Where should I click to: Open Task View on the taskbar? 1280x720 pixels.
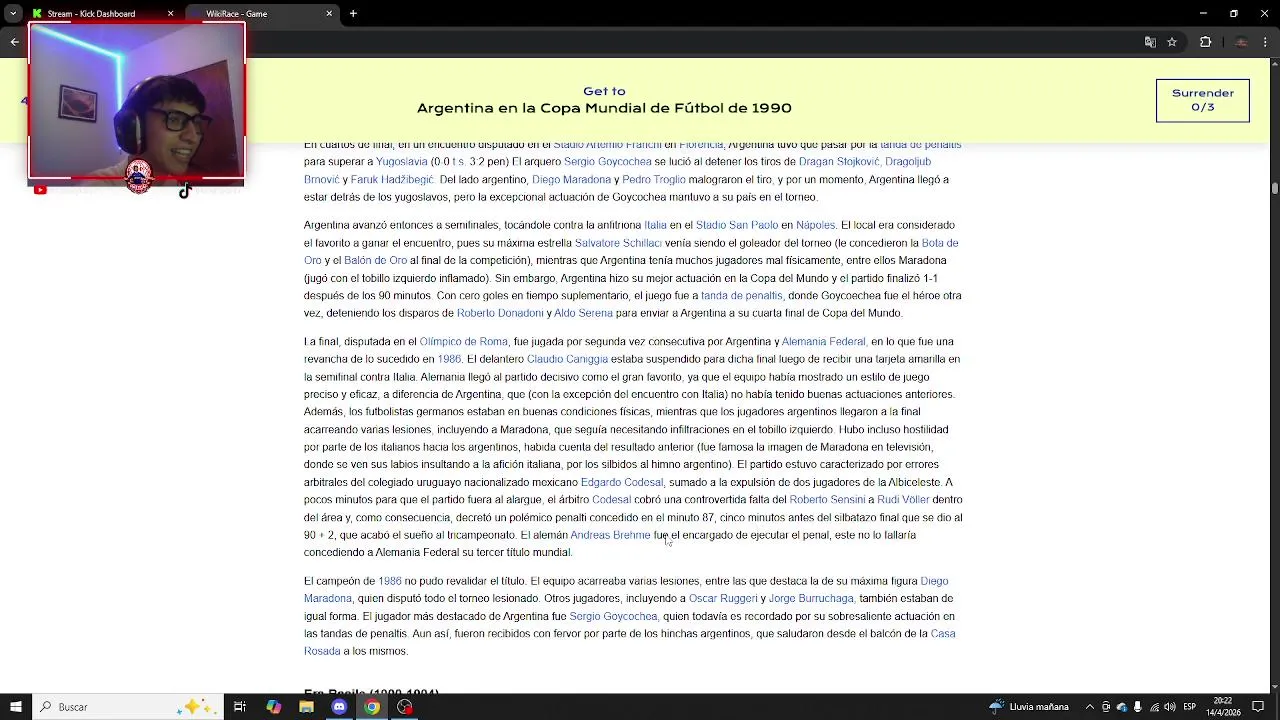[240, 707]
